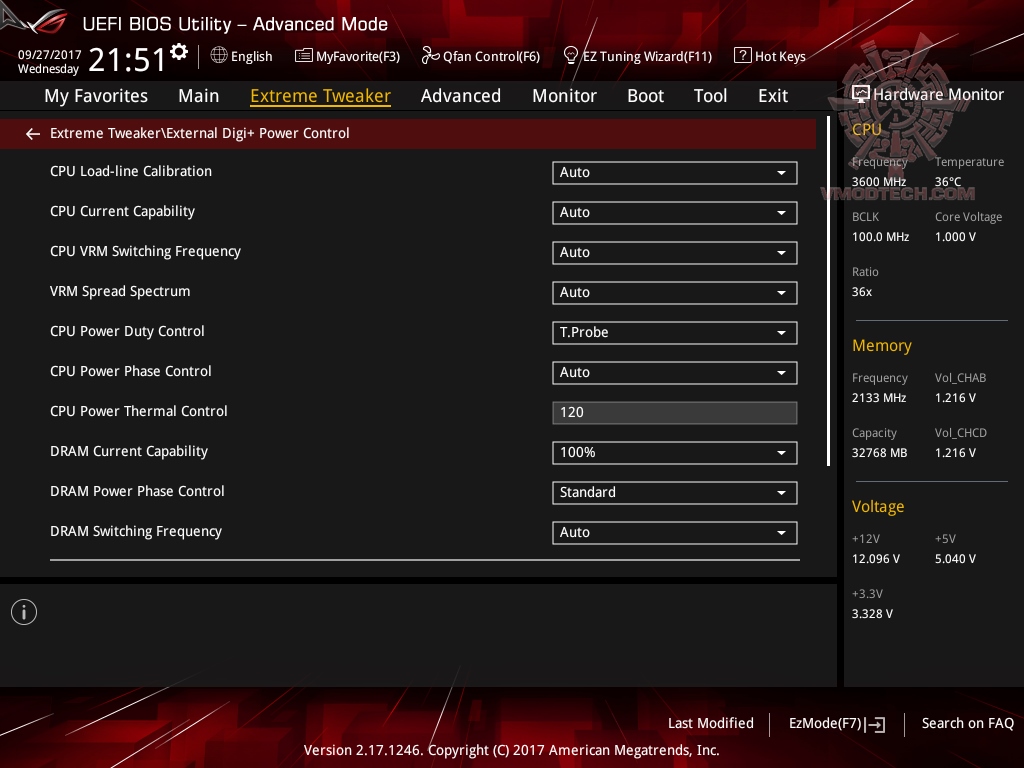Change CPU Power Duty Control from T.Probe
The image size is (1024, 768).
pyautogui.click(x=674, y=332)
